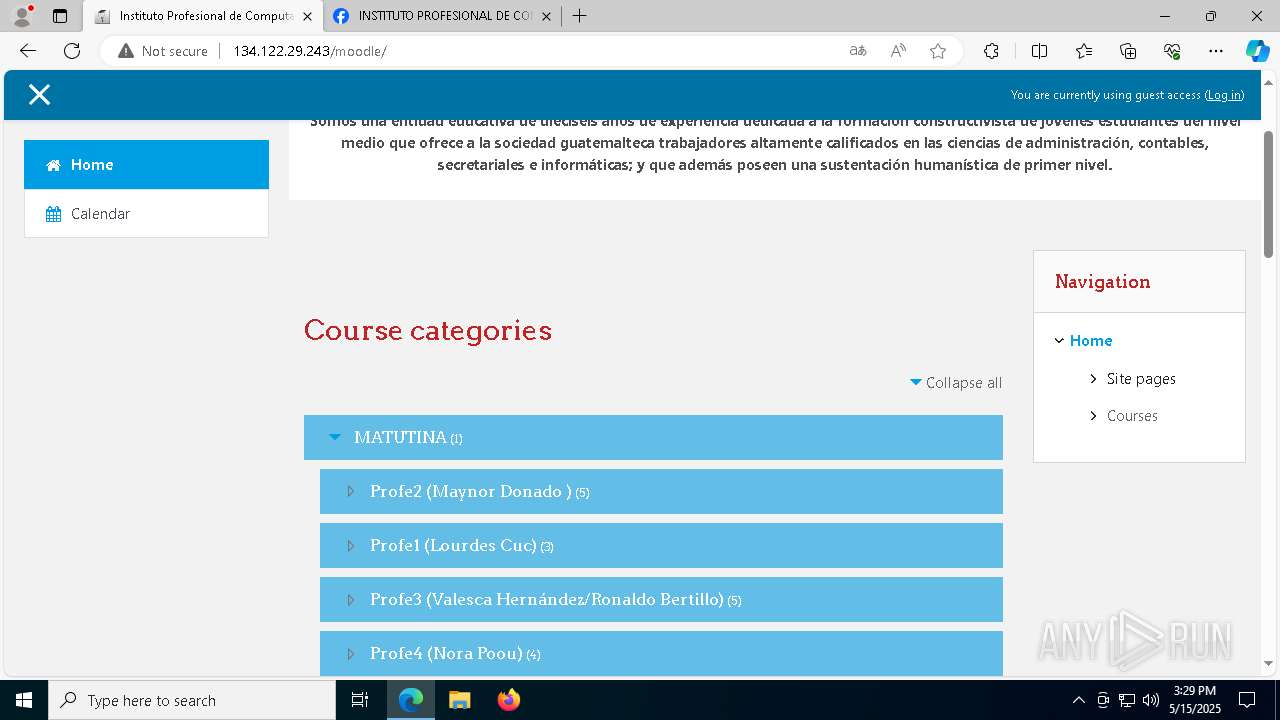Screen dimensions: 1280x720
Task: Open Profe1 (Lourdes Cuc) link
Action: pos(453,545)
